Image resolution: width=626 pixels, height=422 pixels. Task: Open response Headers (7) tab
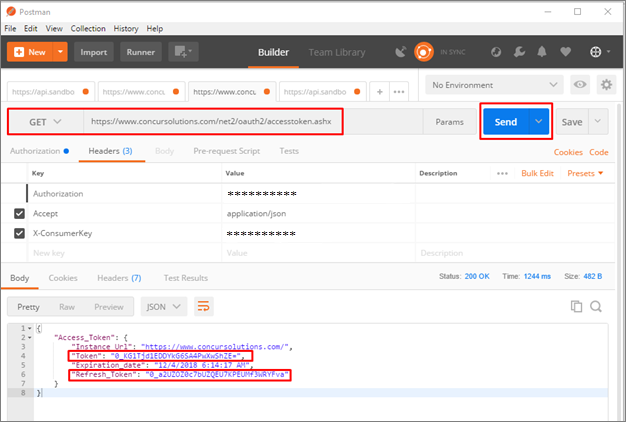119,278
